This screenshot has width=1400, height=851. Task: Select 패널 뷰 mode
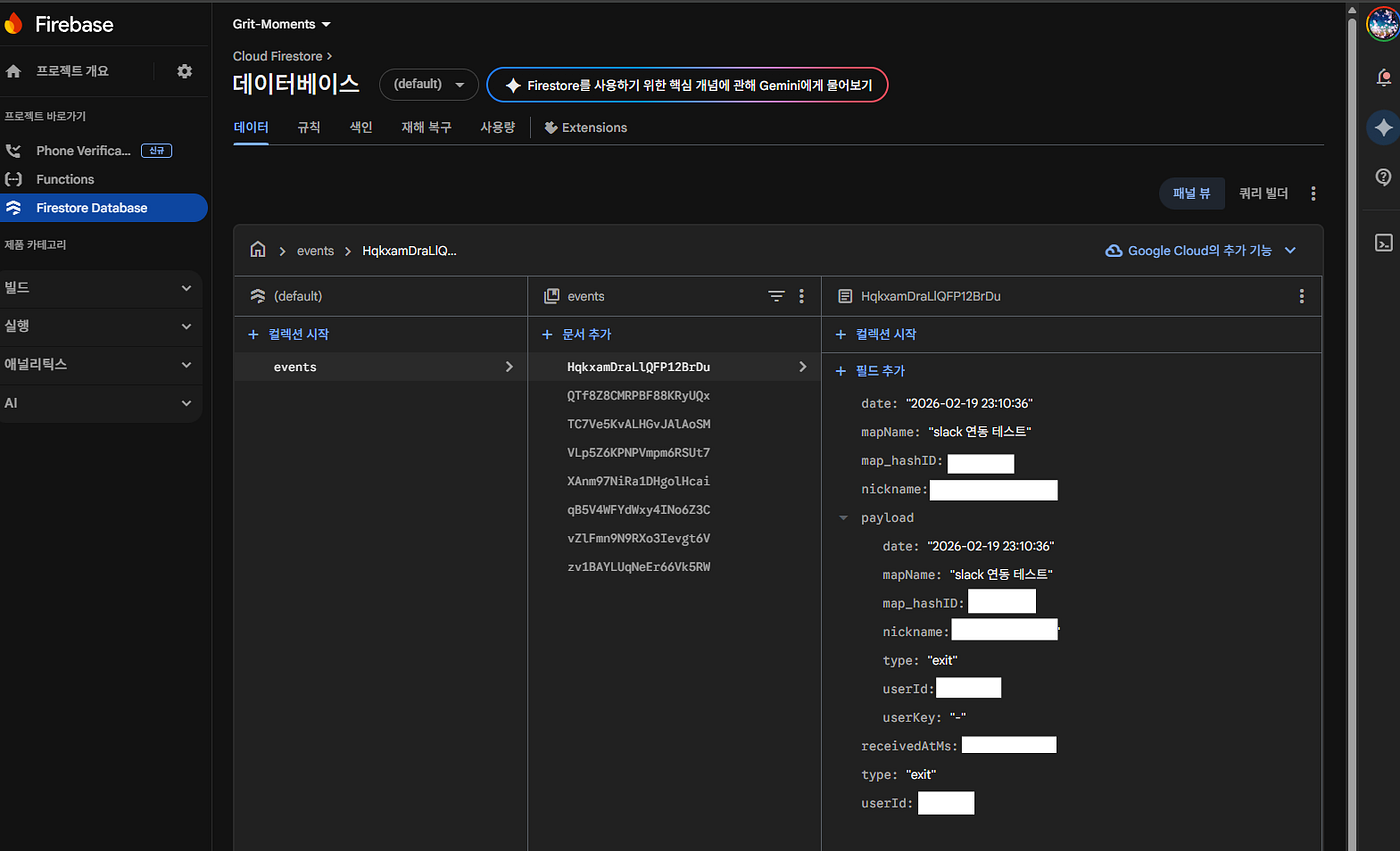(1191, 193)
